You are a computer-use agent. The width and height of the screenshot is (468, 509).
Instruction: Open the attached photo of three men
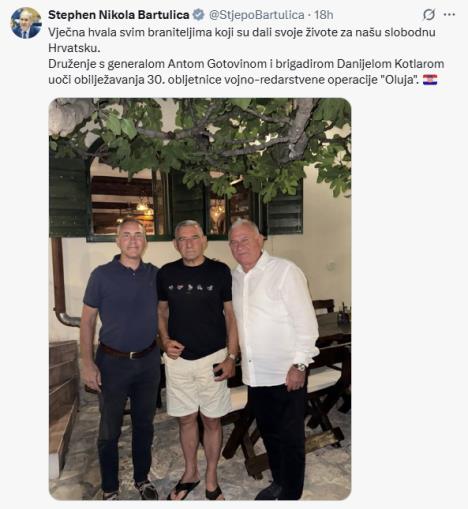click(200, 299)
